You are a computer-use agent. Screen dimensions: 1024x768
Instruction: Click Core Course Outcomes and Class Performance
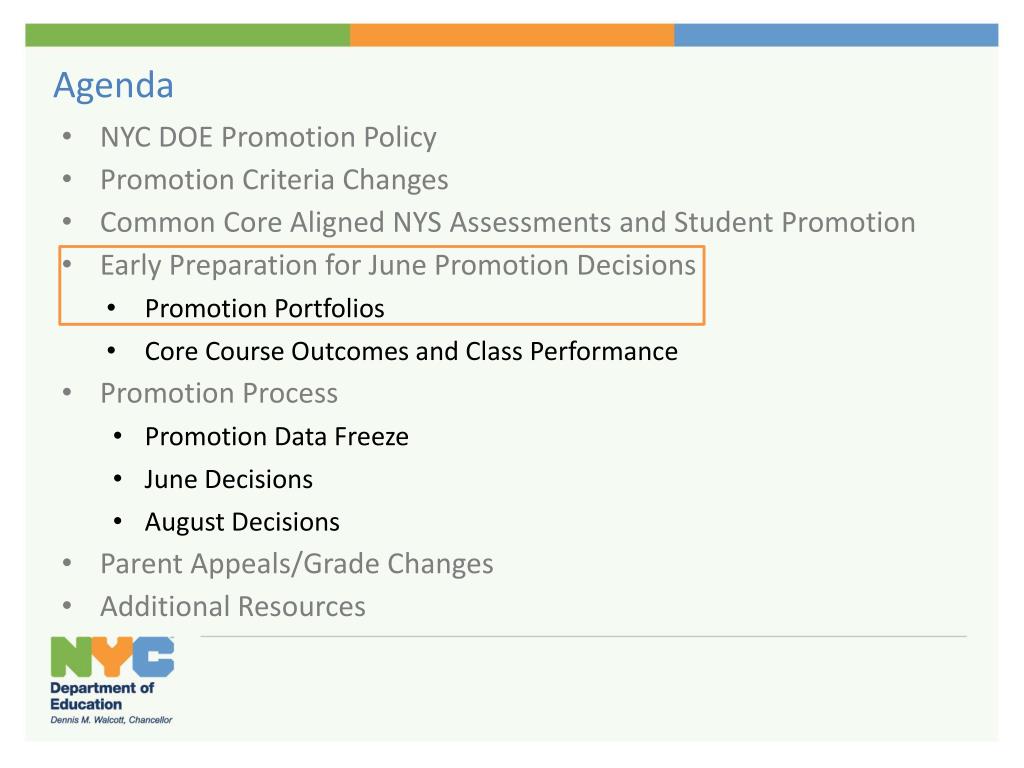point(411,351)
